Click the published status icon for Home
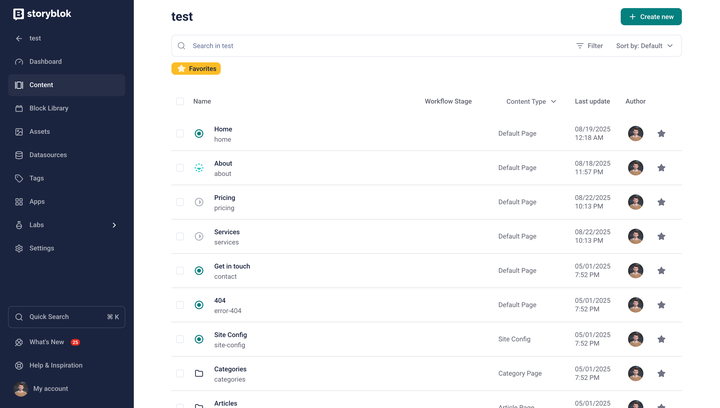 (199, 134)
